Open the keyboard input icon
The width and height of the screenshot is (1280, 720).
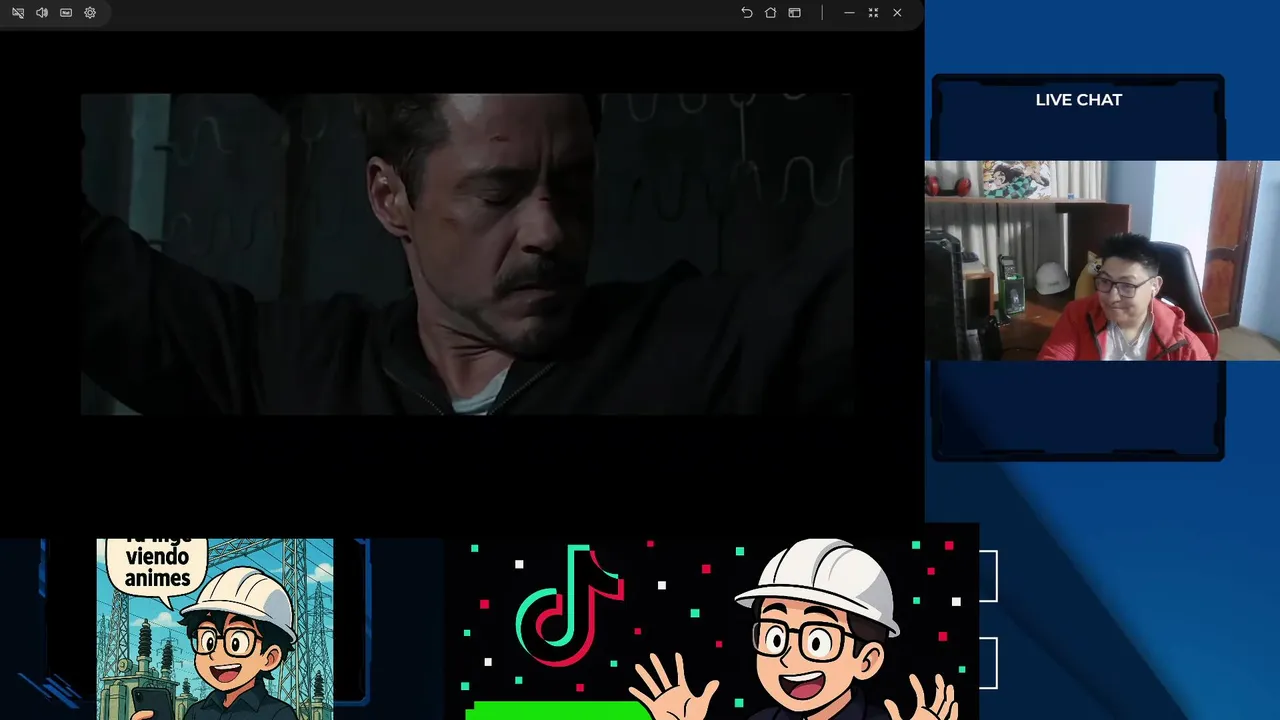click(66, 13)
